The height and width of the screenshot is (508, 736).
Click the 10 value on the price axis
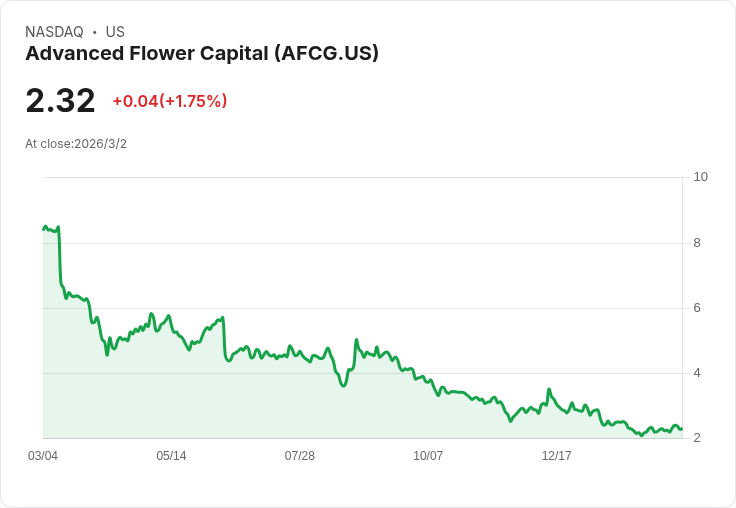point(700,177)
